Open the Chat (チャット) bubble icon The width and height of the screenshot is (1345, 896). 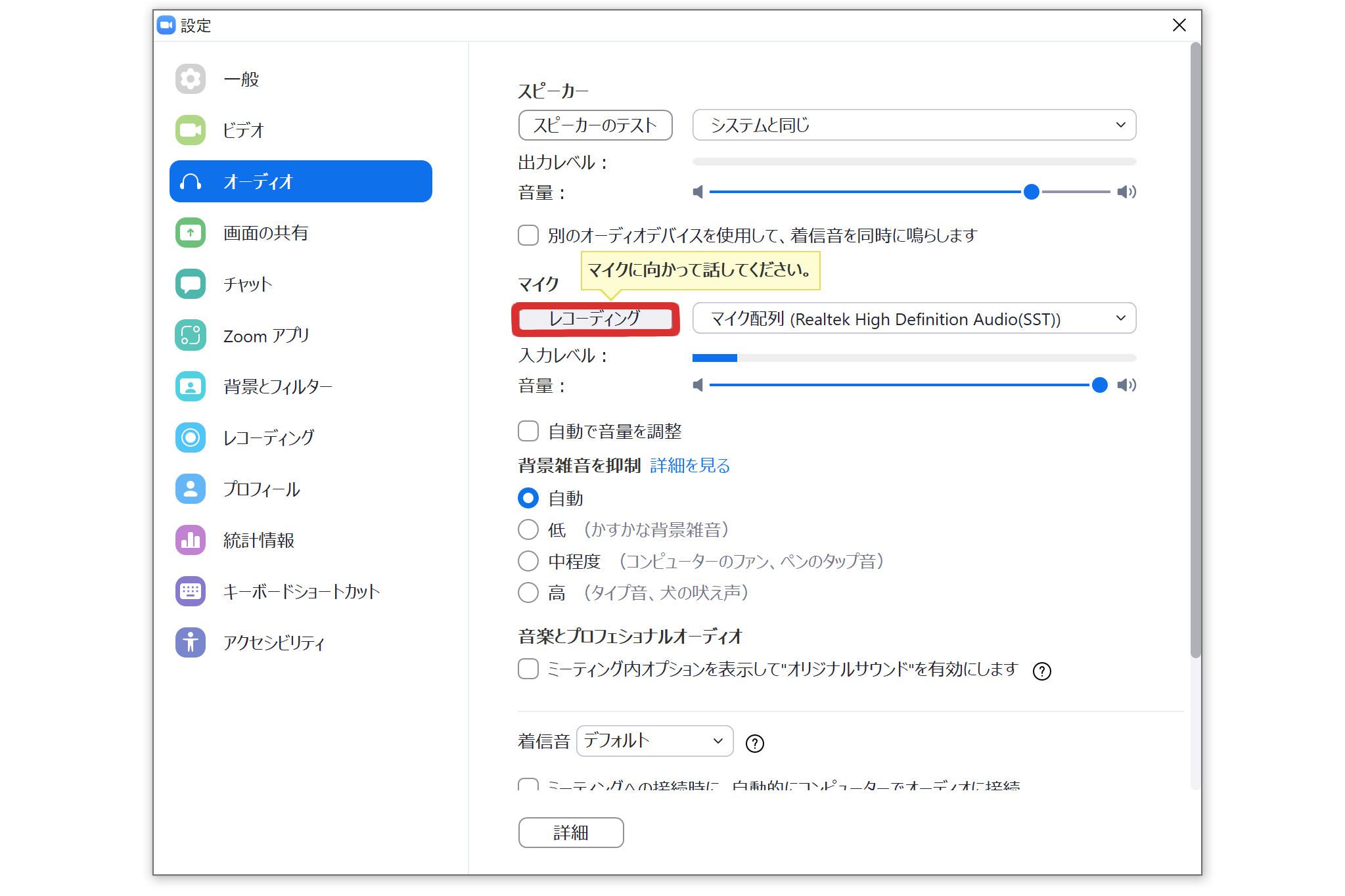click(x=191, y=284)
